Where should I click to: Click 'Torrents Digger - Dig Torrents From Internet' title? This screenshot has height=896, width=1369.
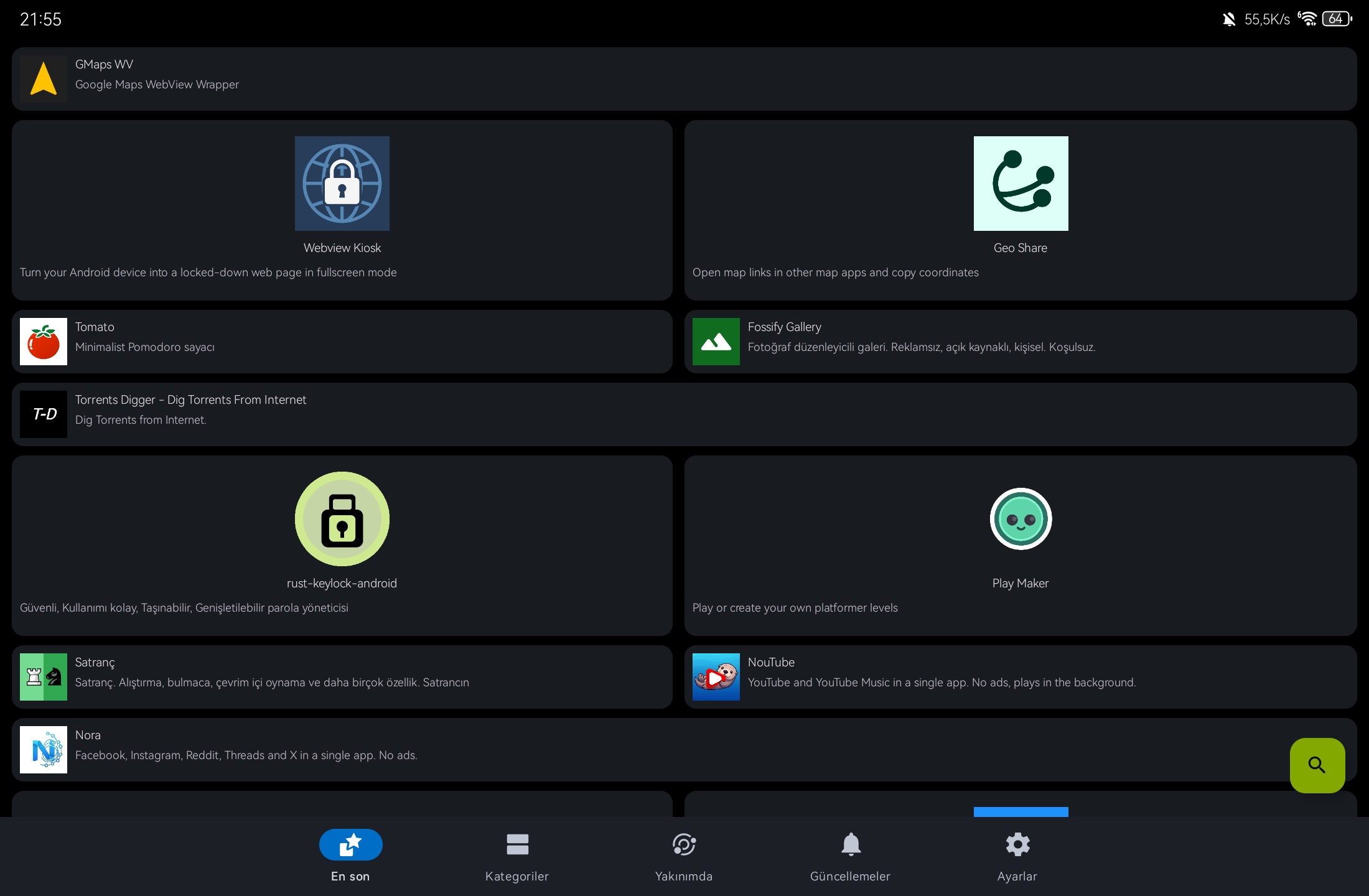point(191,400)
